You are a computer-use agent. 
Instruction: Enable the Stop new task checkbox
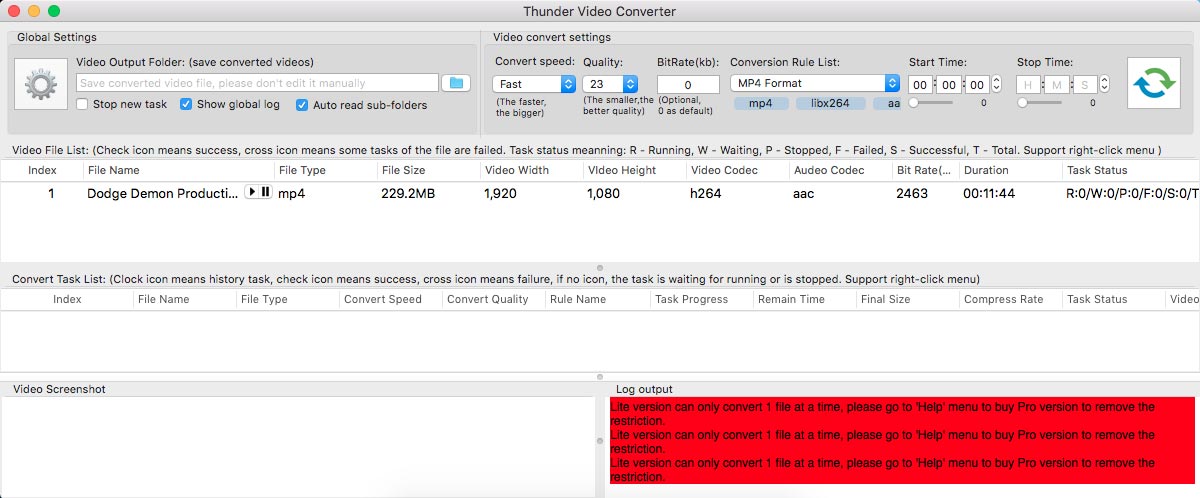(x=82, y=104)
